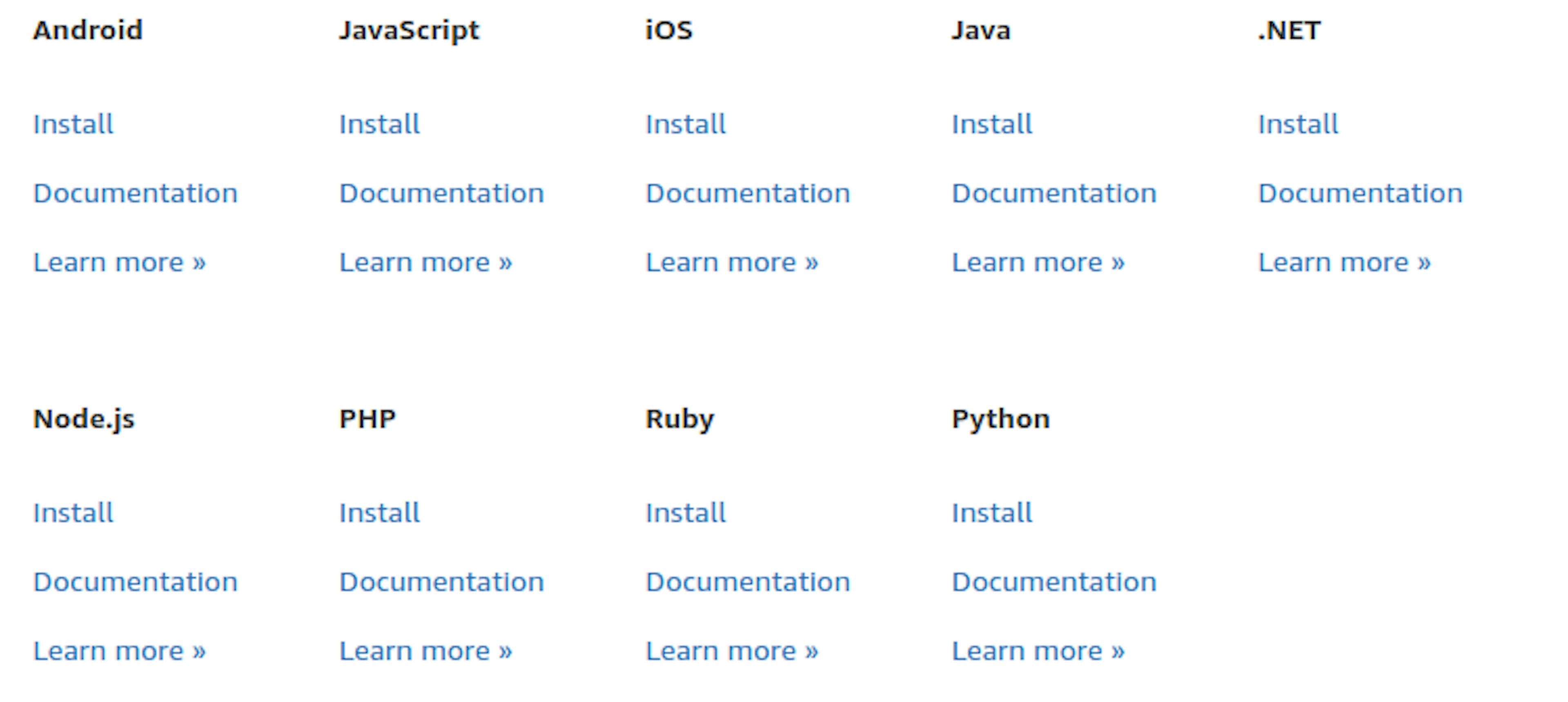
Task: Open the iOS Documentation page
Action: (x=748, y=193)
